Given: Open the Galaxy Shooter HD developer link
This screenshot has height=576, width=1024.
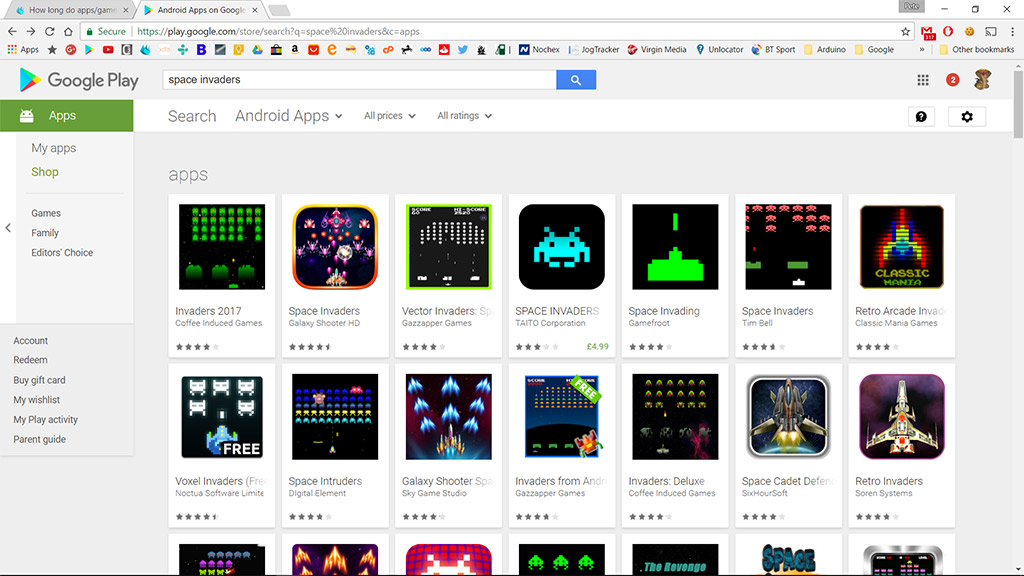Looking at the screenshot, I should click(x=324, y=323).
